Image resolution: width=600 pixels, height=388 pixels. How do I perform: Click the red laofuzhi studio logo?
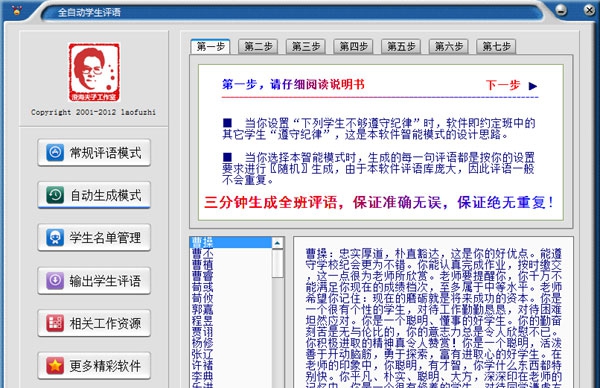(x=94, y=72)
